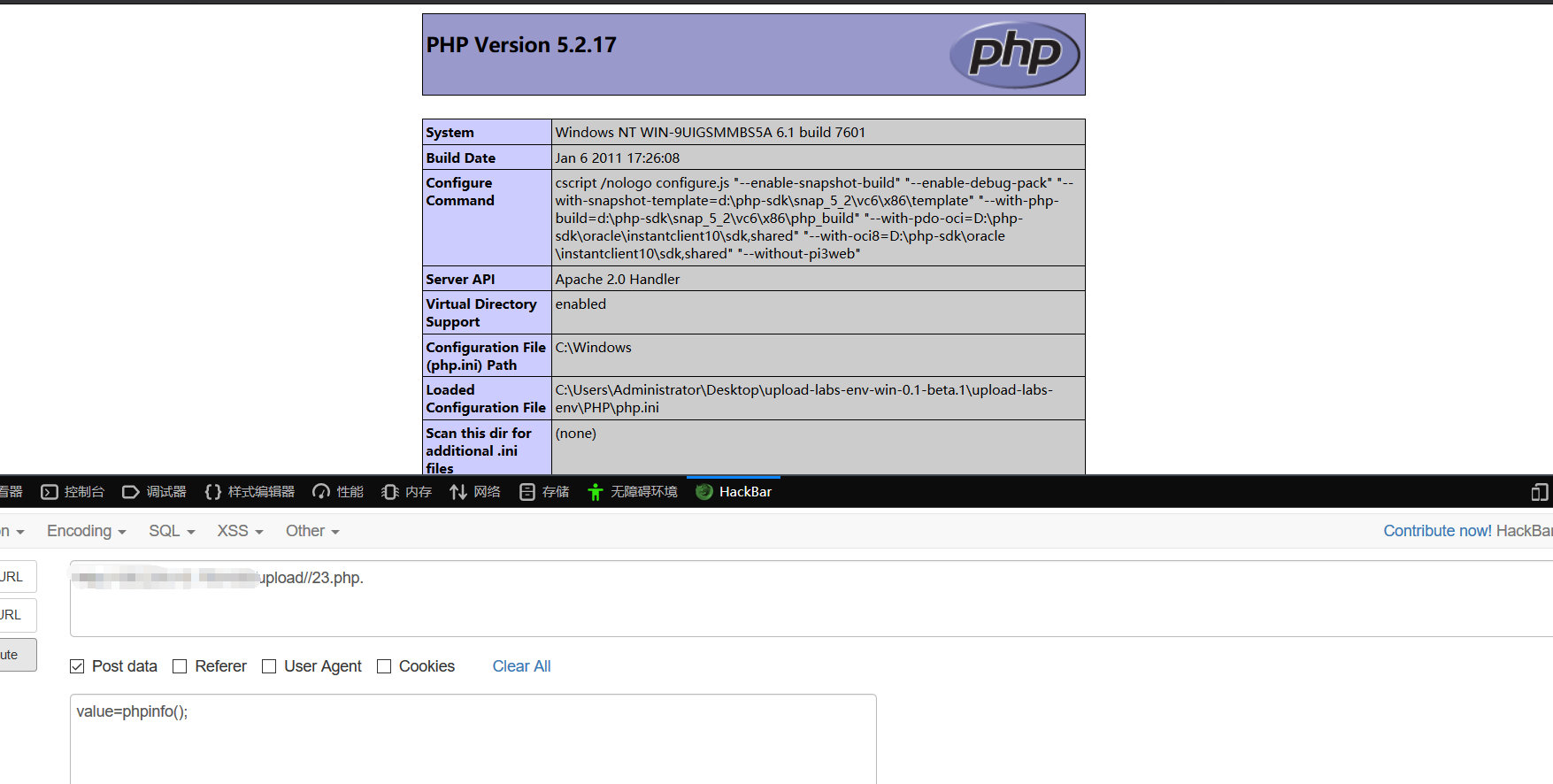This screenshot has width=1553, height=784.
Task: Click the HackBar green logo icon
Action: pyautogui.click(x=704, y=492)
